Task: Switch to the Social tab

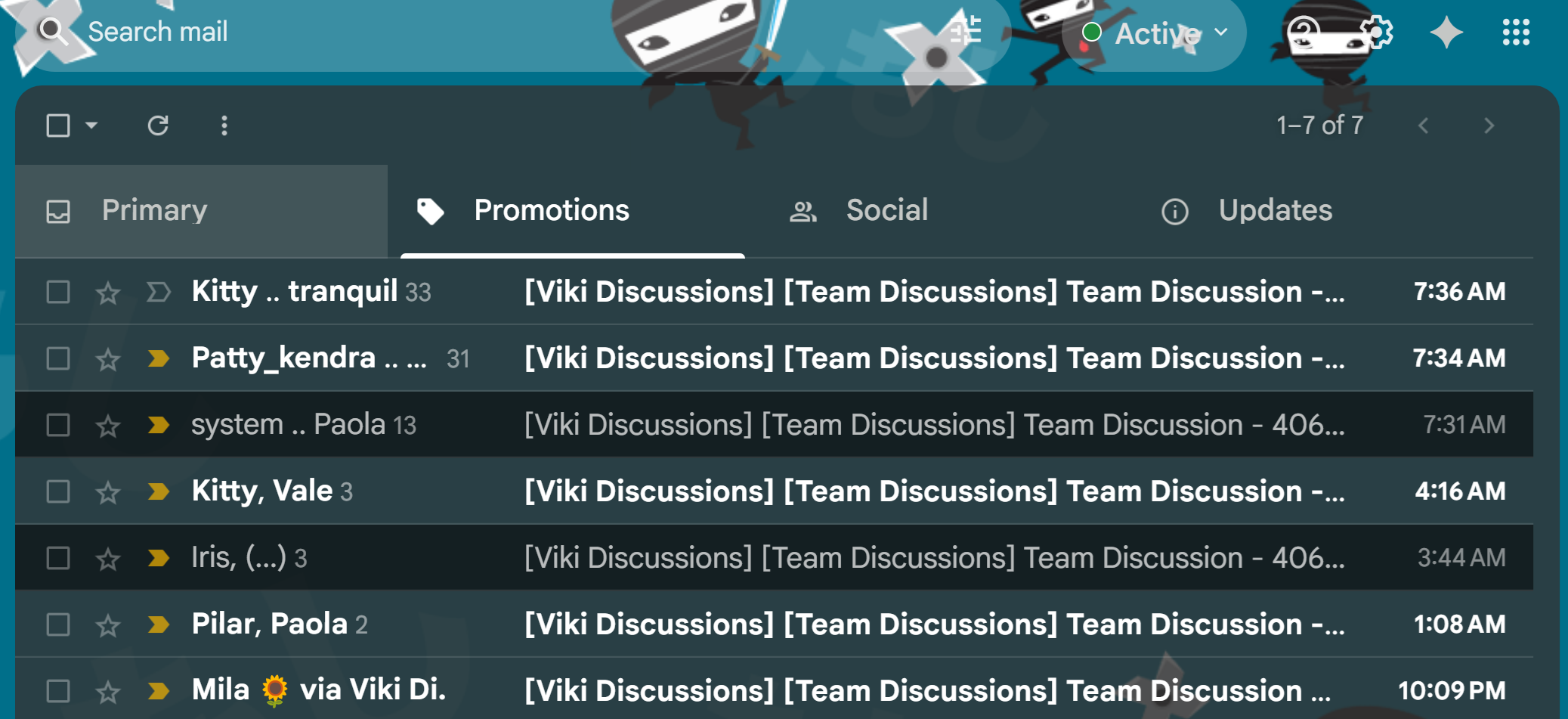Action: [858, 210]
